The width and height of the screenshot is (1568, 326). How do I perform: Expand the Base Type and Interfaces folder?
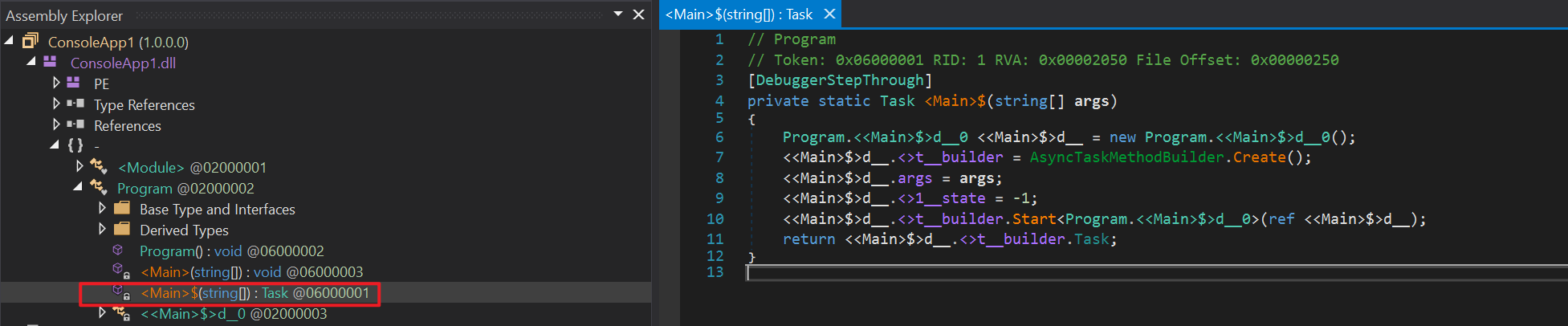point(102,207)
